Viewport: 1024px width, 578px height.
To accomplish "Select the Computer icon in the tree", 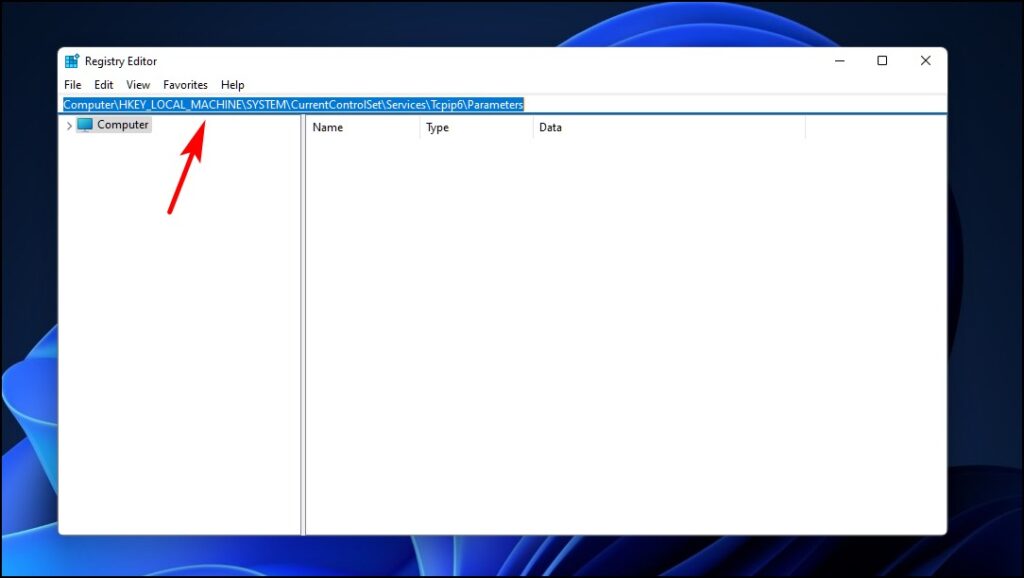I will click(85, 125).
